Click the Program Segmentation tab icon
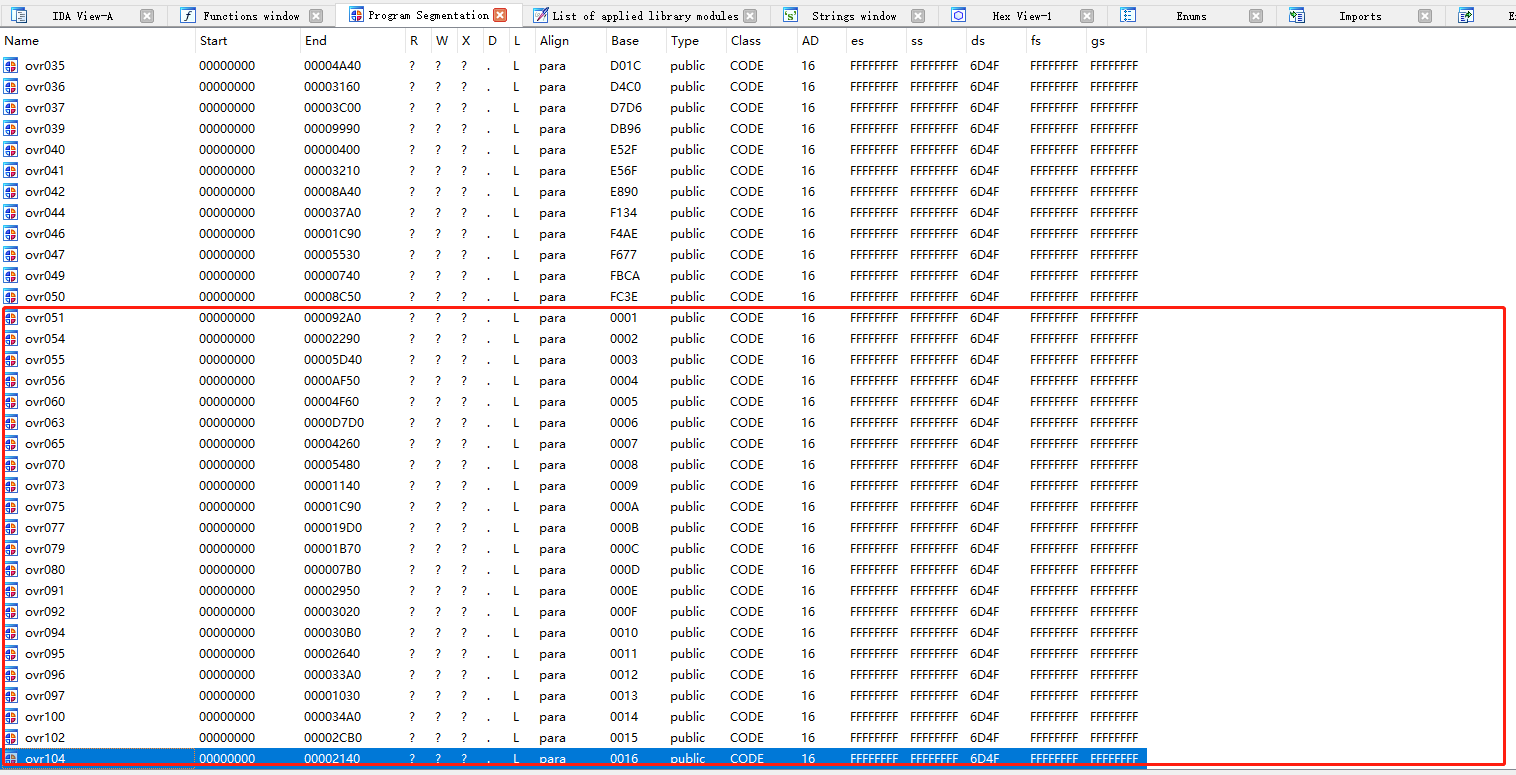This screenshot has width=1516, height=775. (x=356, y=15)
